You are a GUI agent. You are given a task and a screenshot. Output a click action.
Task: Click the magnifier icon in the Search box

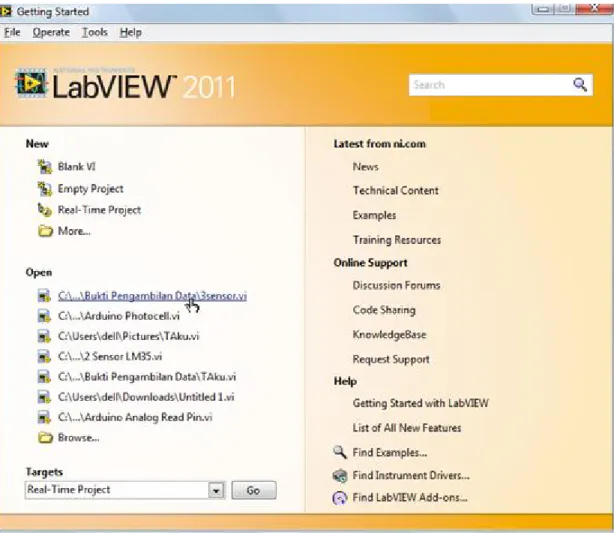[580, 85]
